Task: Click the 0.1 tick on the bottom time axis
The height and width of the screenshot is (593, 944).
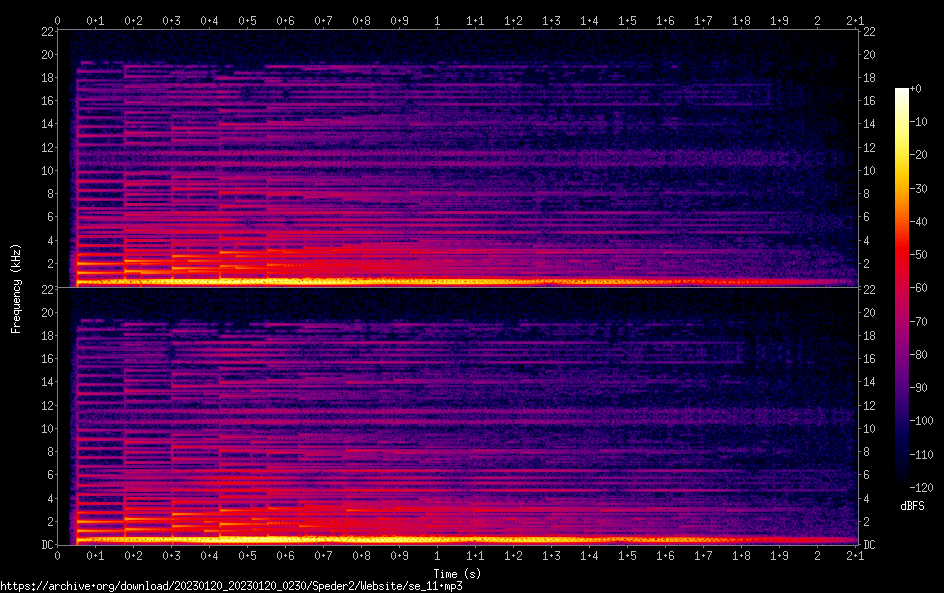Action: 95,556
